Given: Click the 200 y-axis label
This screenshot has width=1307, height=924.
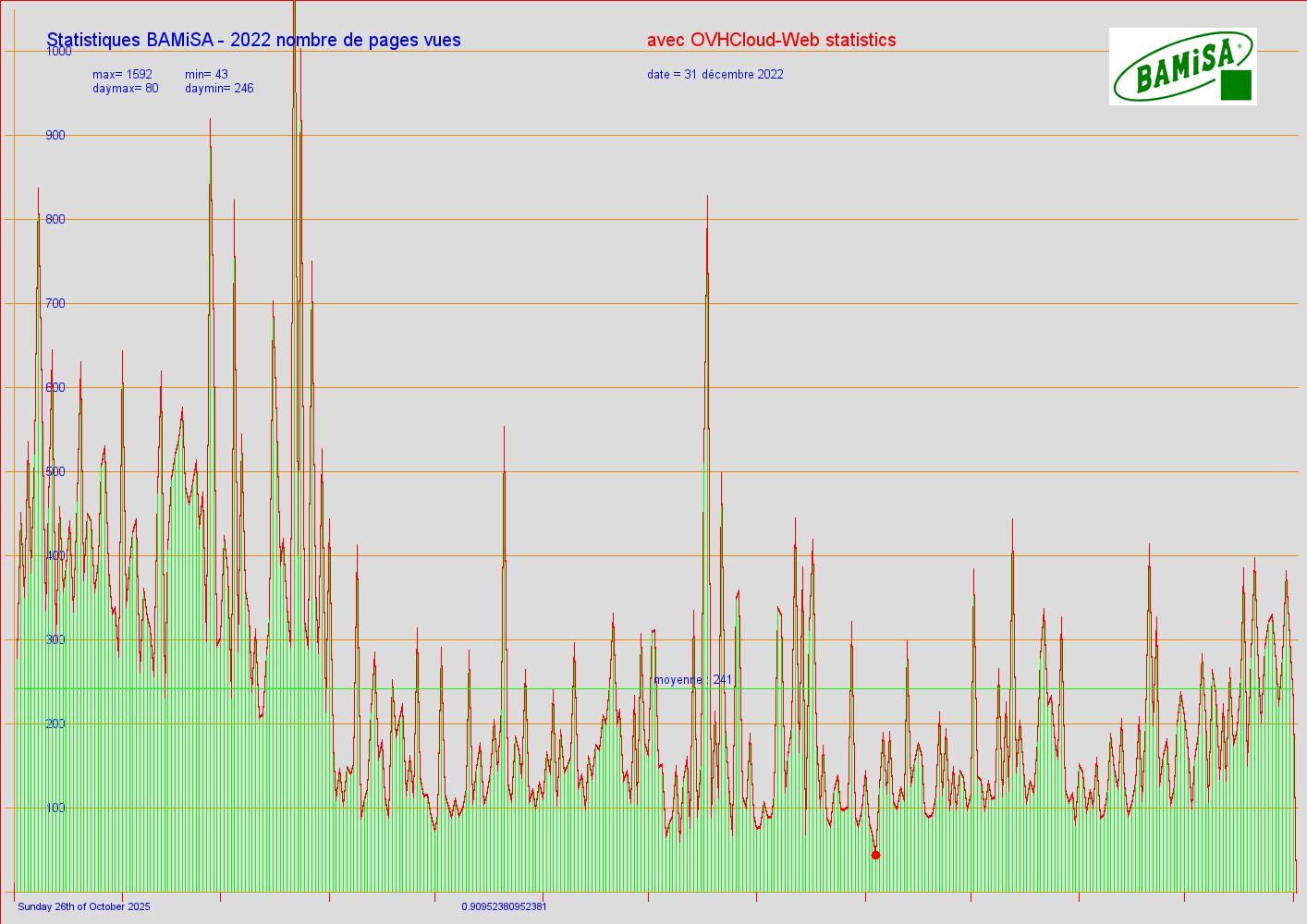Looking at the screenshot, I should 55,723.
